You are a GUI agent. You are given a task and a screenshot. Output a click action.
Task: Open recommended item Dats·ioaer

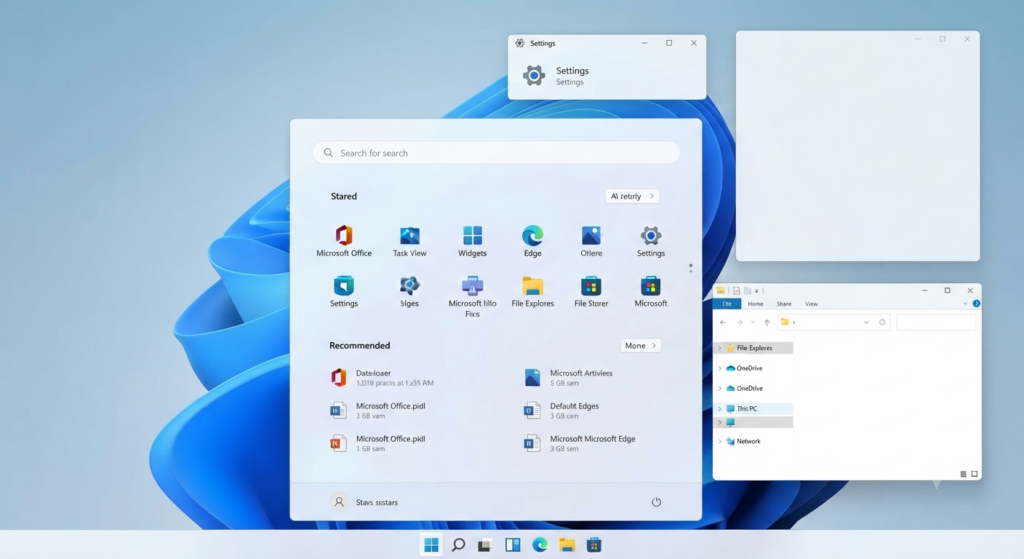tap(382, 377)
